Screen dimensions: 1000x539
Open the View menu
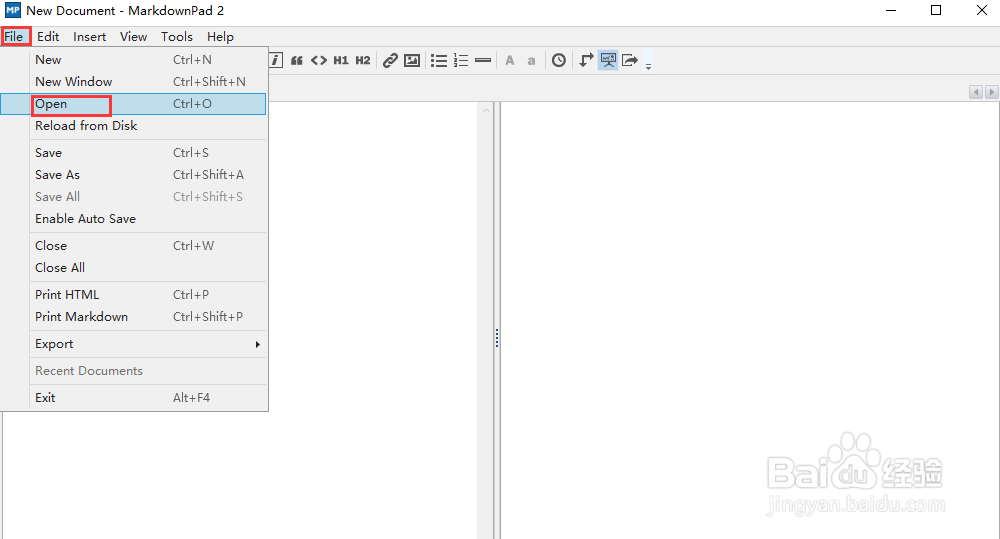tap(133, 36)
